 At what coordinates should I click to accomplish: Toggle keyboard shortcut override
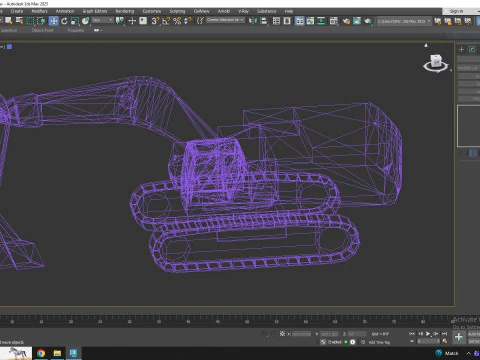143,21
